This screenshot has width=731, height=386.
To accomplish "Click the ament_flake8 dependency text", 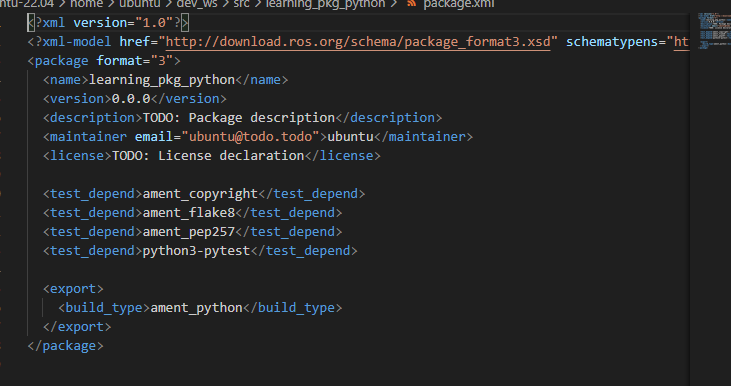I will [189, 213].
